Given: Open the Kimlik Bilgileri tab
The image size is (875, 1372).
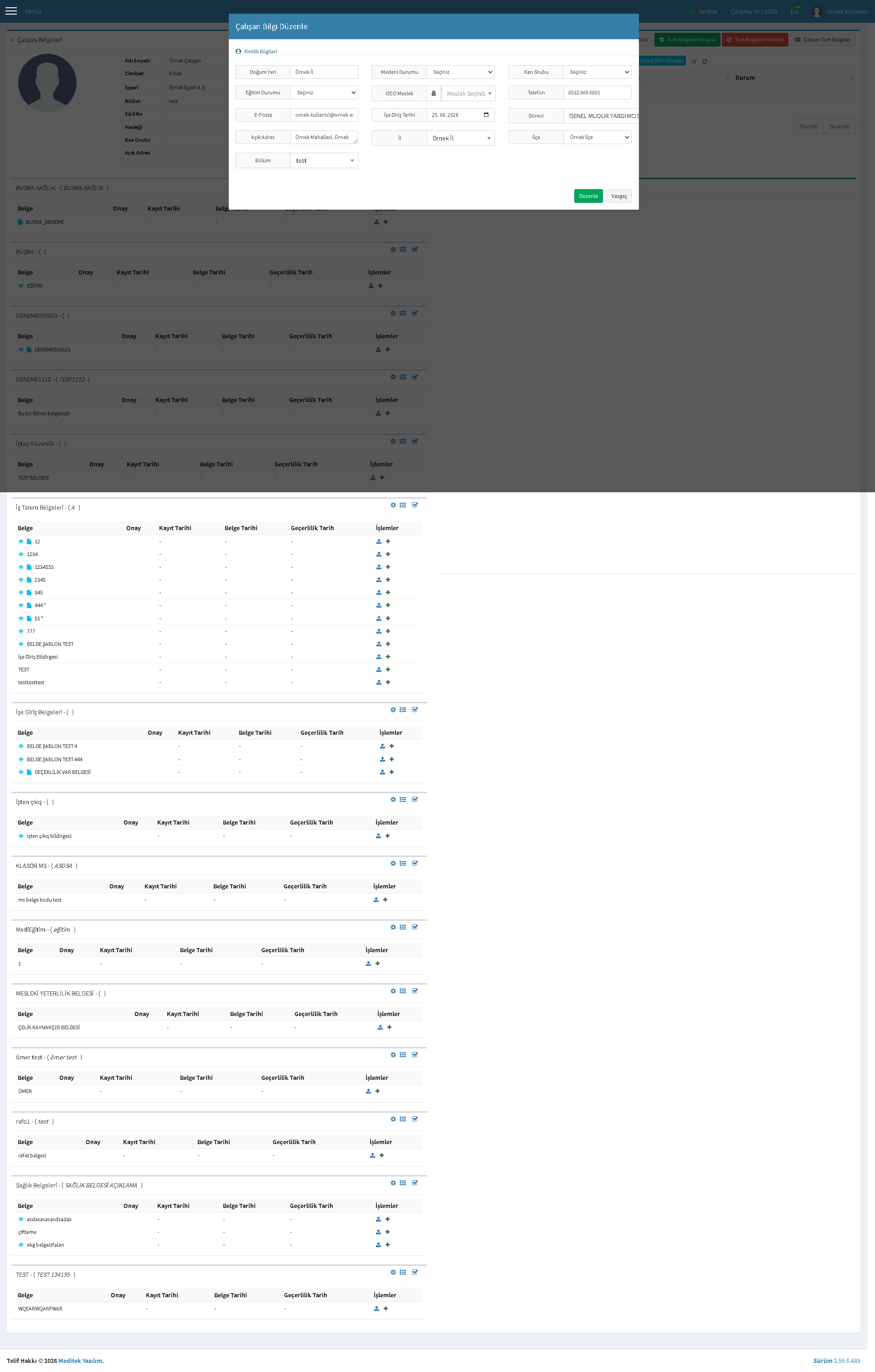Looking at the screenshot, I should [256, 52].
